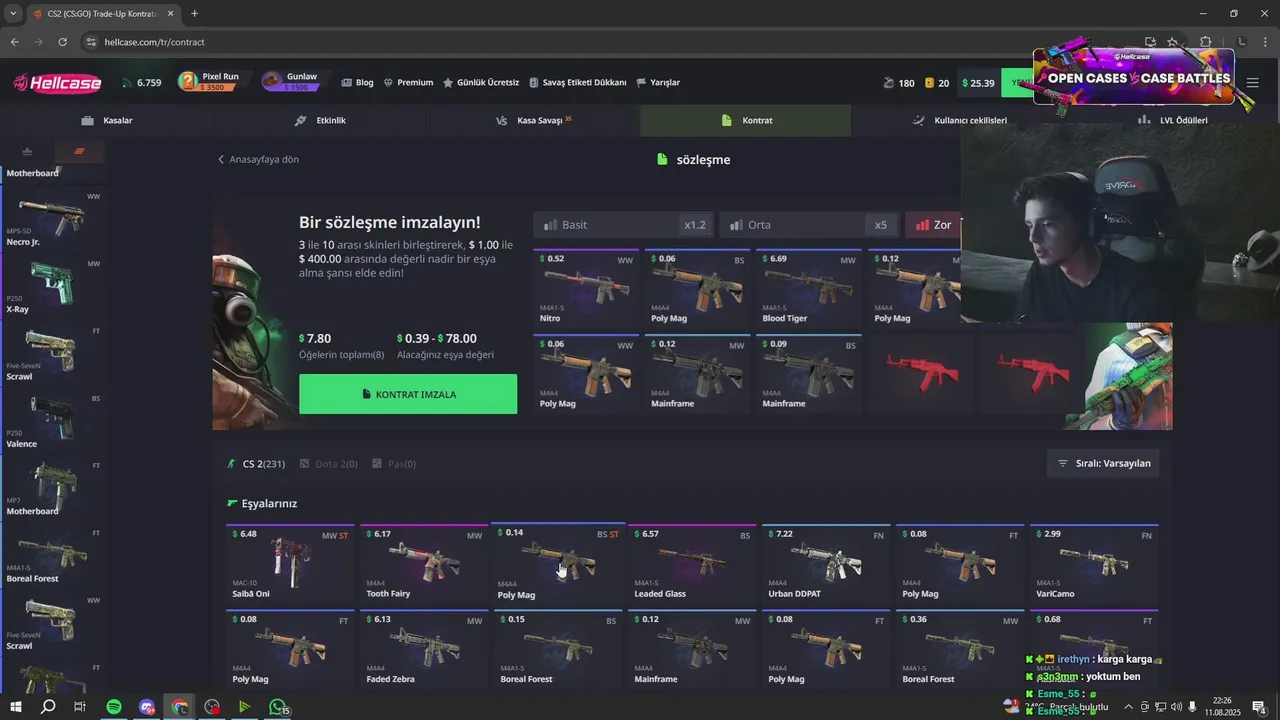Open Savaş Etiketi Dükkanı shop

point(577,83)
